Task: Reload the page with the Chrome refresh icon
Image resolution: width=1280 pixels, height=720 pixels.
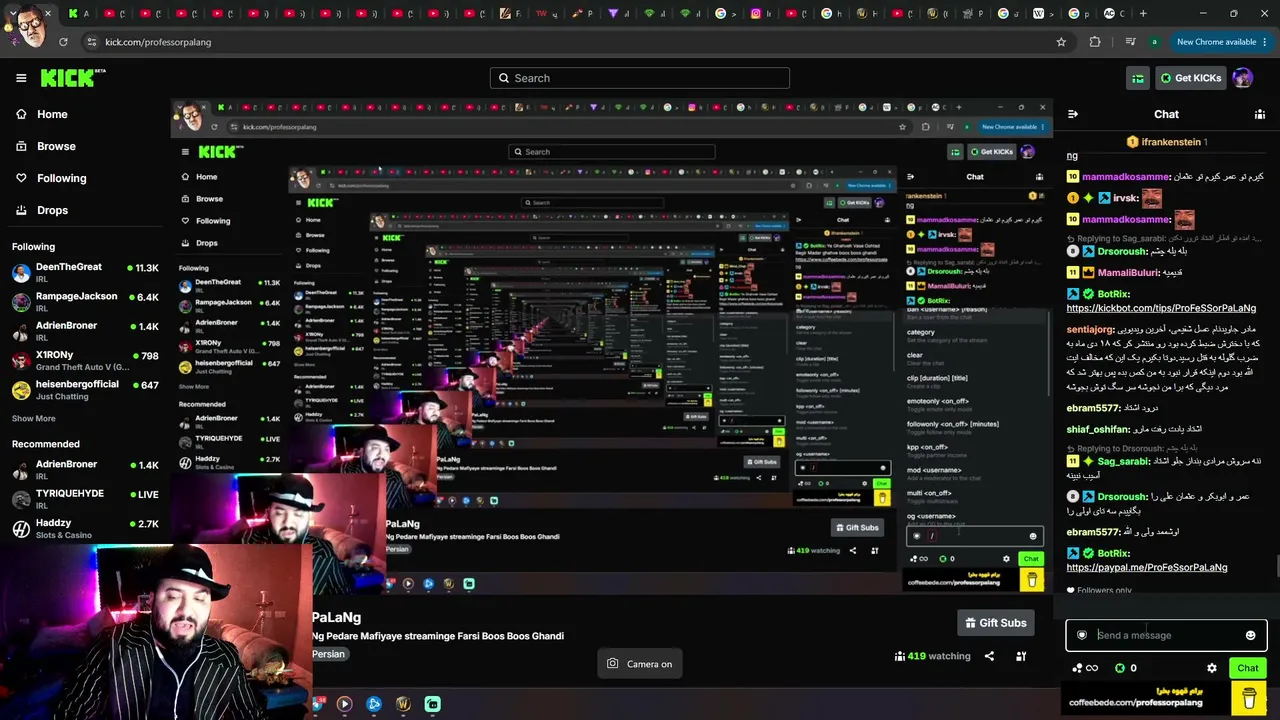Action: [63, 42]
